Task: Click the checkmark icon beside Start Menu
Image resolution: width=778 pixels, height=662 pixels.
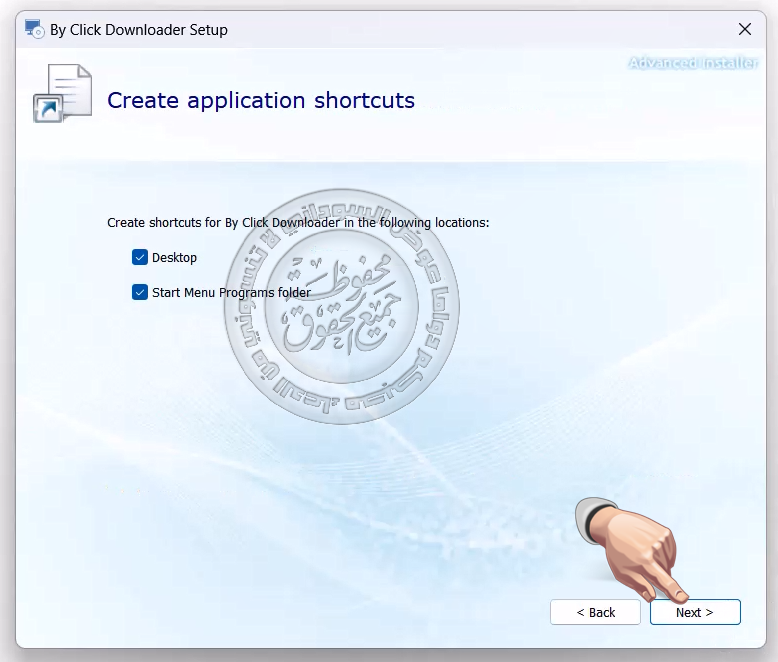Action: (x=140, y=293)
